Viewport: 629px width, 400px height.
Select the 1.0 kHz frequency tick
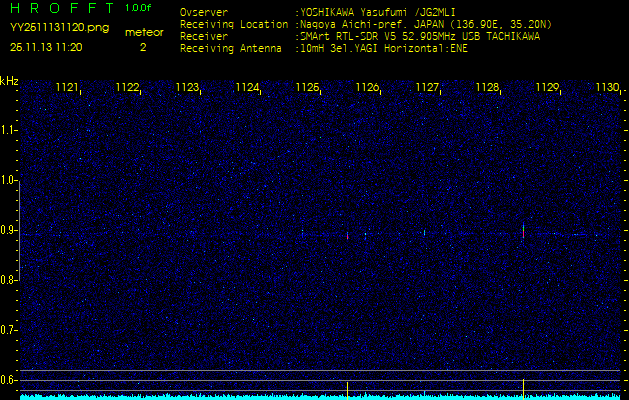coord(9,180)
